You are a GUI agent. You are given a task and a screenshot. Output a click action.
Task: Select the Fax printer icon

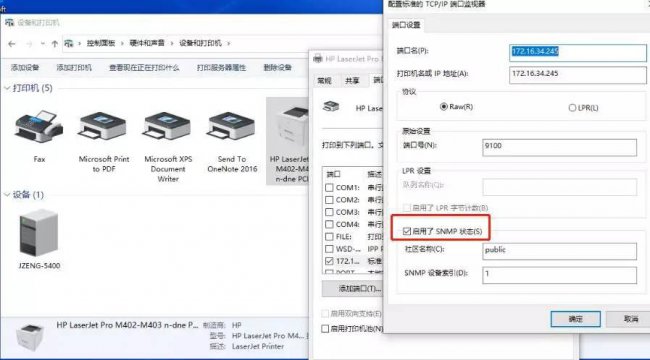point(39,127)
